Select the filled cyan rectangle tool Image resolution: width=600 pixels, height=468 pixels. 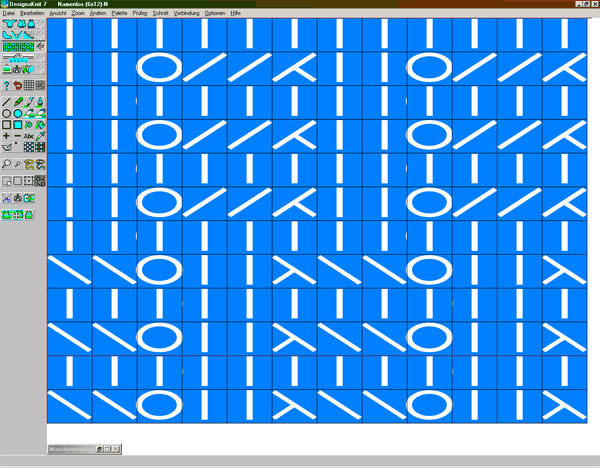click(18, 125)
